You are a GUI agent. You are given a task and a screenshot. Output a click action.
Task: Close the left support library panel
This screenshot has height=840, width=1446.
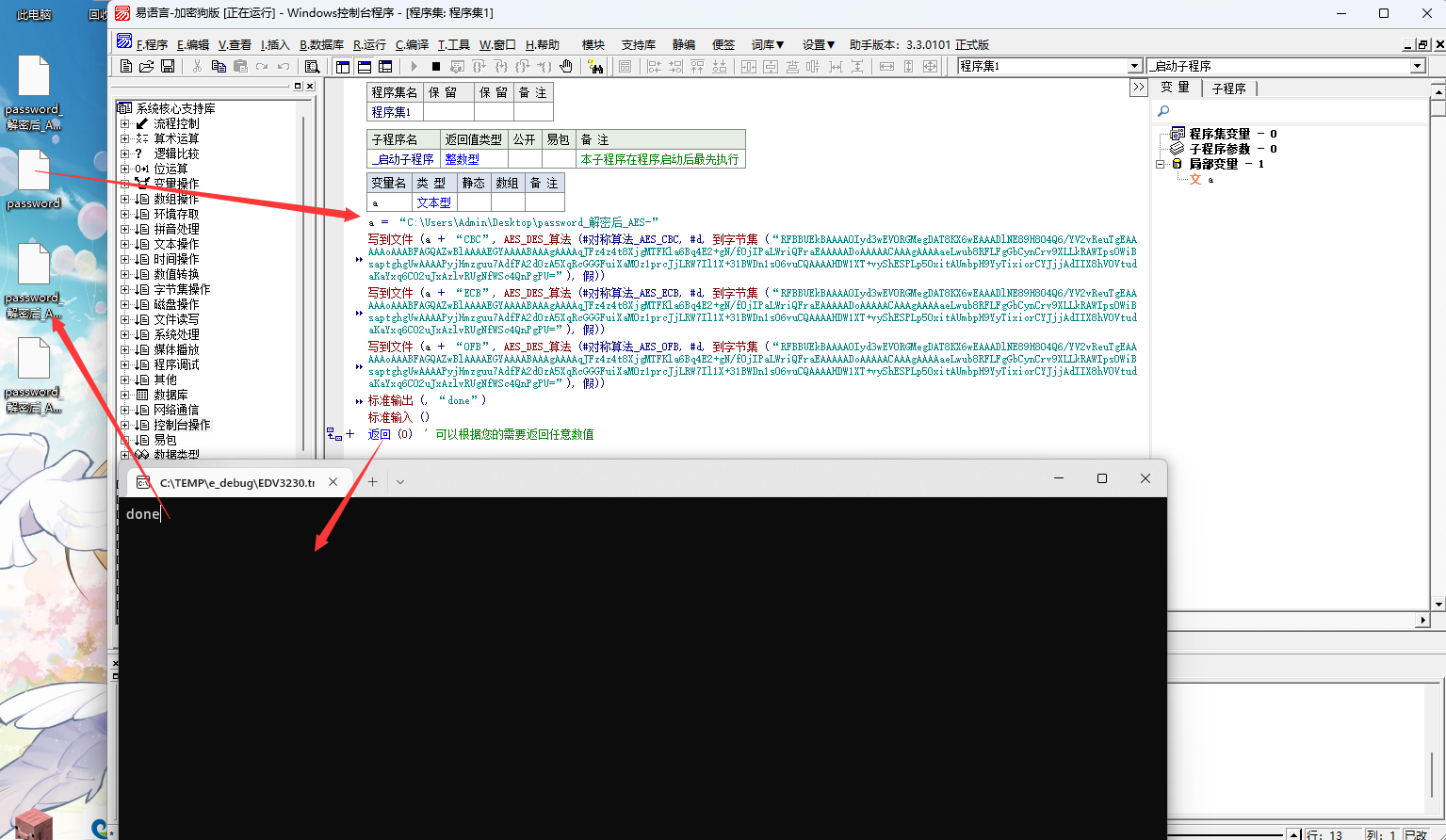(x=310, y=86)
